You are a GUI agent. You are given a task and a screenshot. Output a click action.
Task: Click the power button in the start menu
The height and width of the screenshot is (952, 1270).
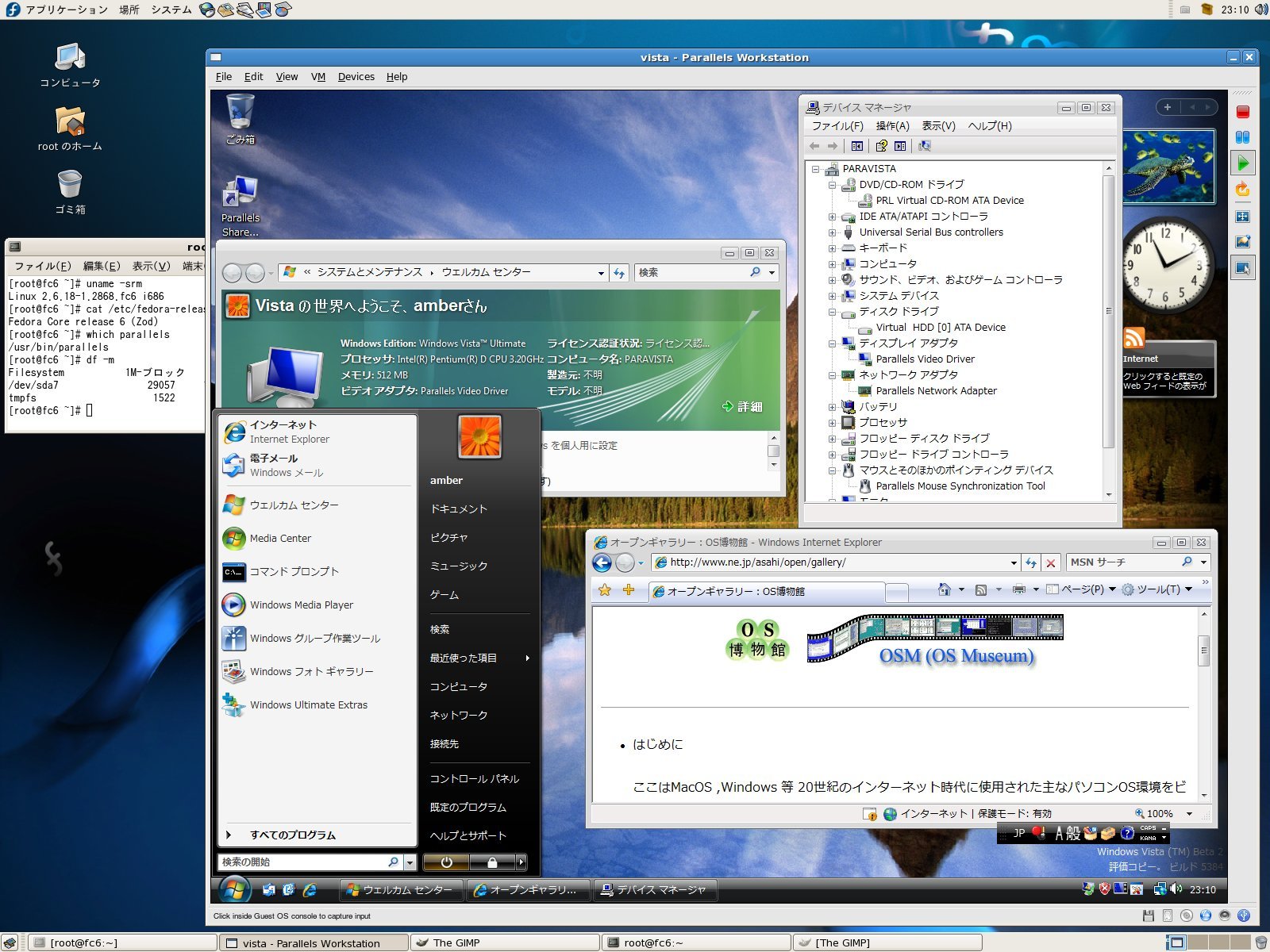coord(446,862)
